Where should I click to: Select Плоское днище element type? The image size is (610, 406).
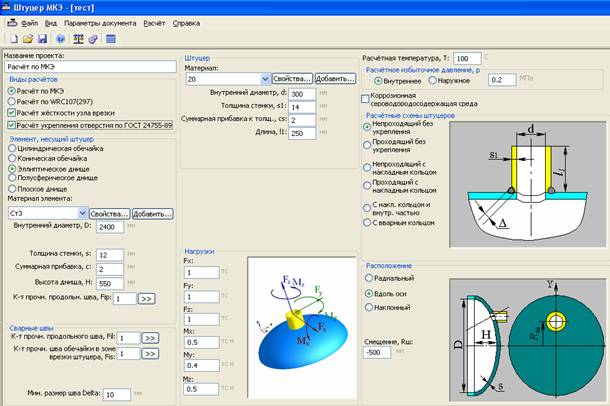coord(12,189)
